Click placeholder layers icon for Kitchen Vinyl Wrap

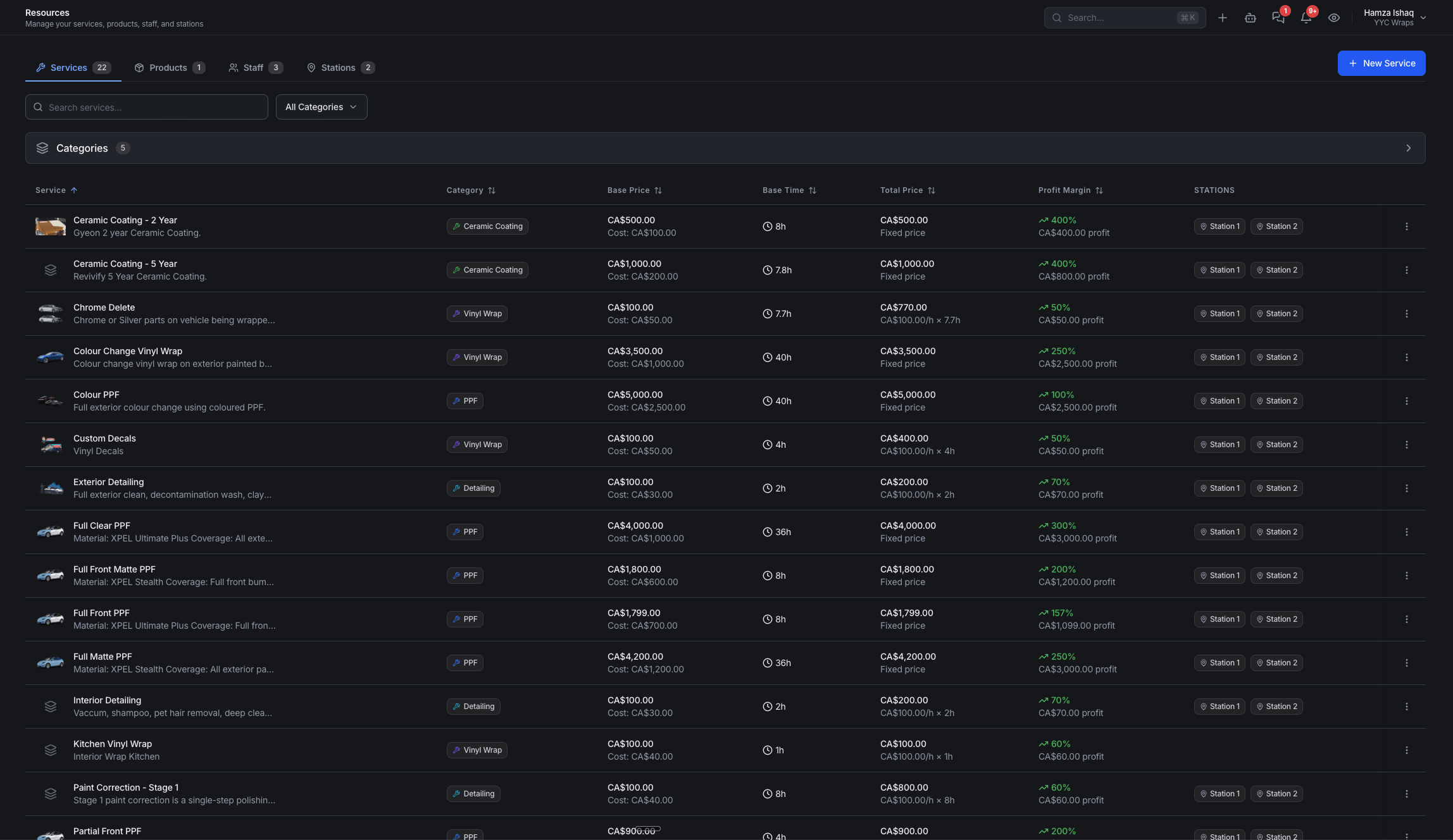pyautogui.click(x=51, y=750)
